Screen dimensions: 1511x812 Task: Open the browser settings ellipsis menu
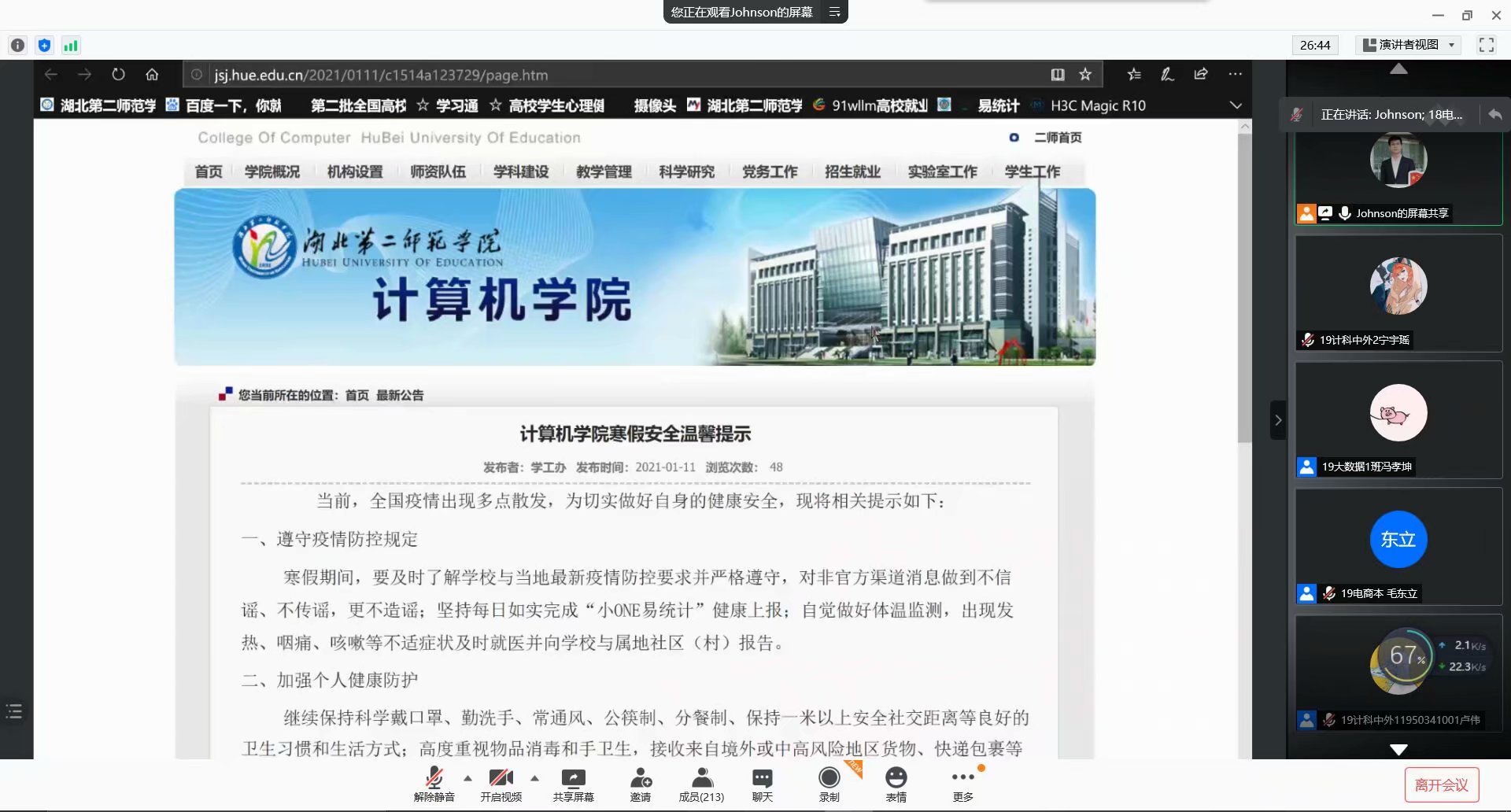tap(1235, 75)
